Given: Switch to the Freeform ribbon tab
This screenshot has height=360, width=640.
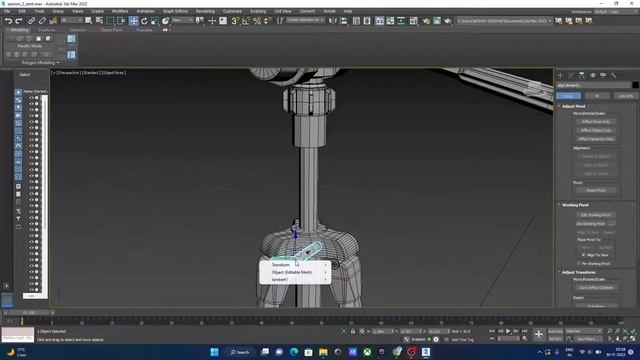Looking at the screenshot, I should (x=47, y=30).
